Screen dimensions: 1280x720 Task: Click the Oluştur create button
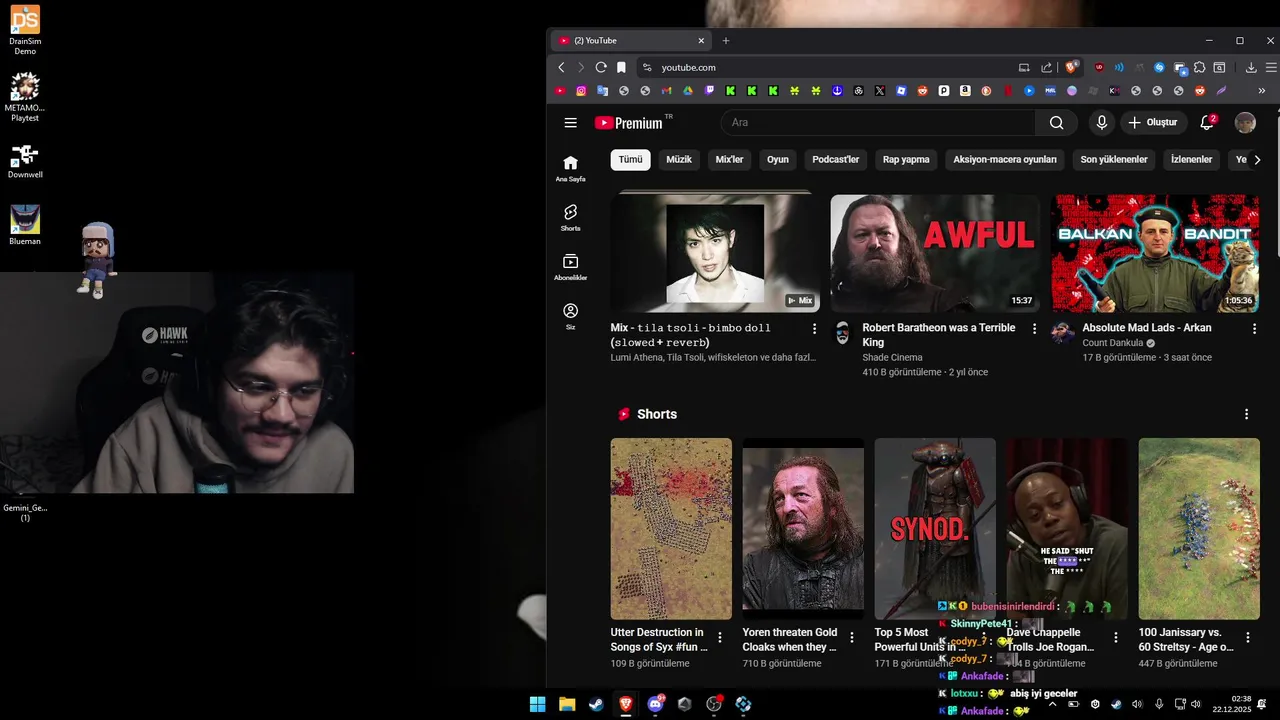[x=1153, y=123]
